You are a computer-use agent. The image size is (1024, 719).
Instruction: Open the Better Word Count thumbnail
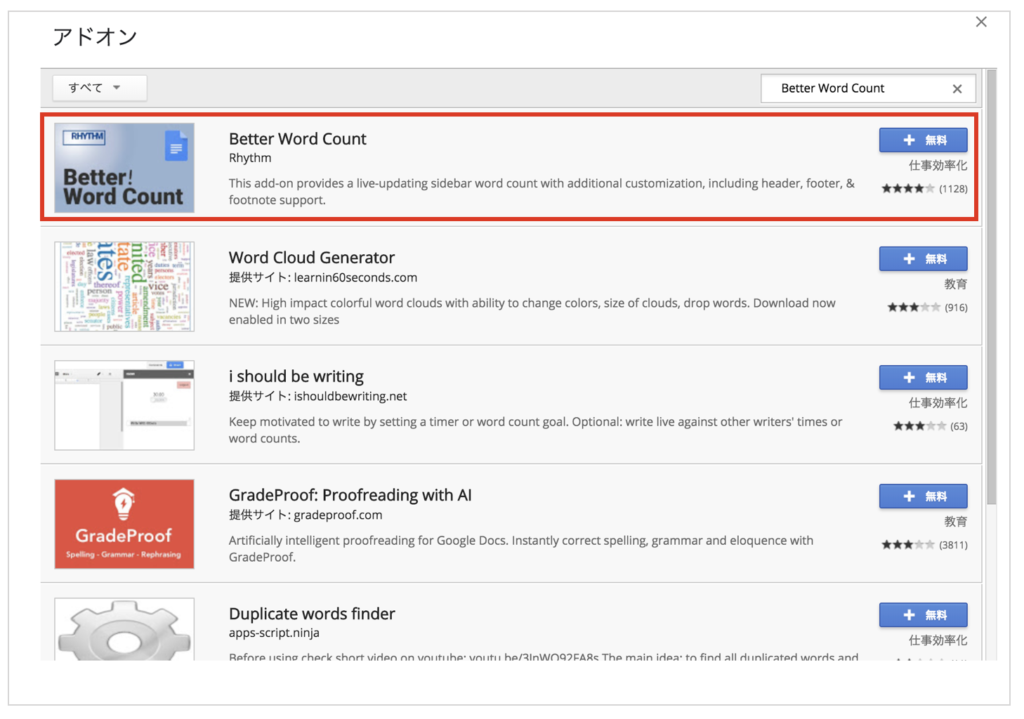(124, 168)
